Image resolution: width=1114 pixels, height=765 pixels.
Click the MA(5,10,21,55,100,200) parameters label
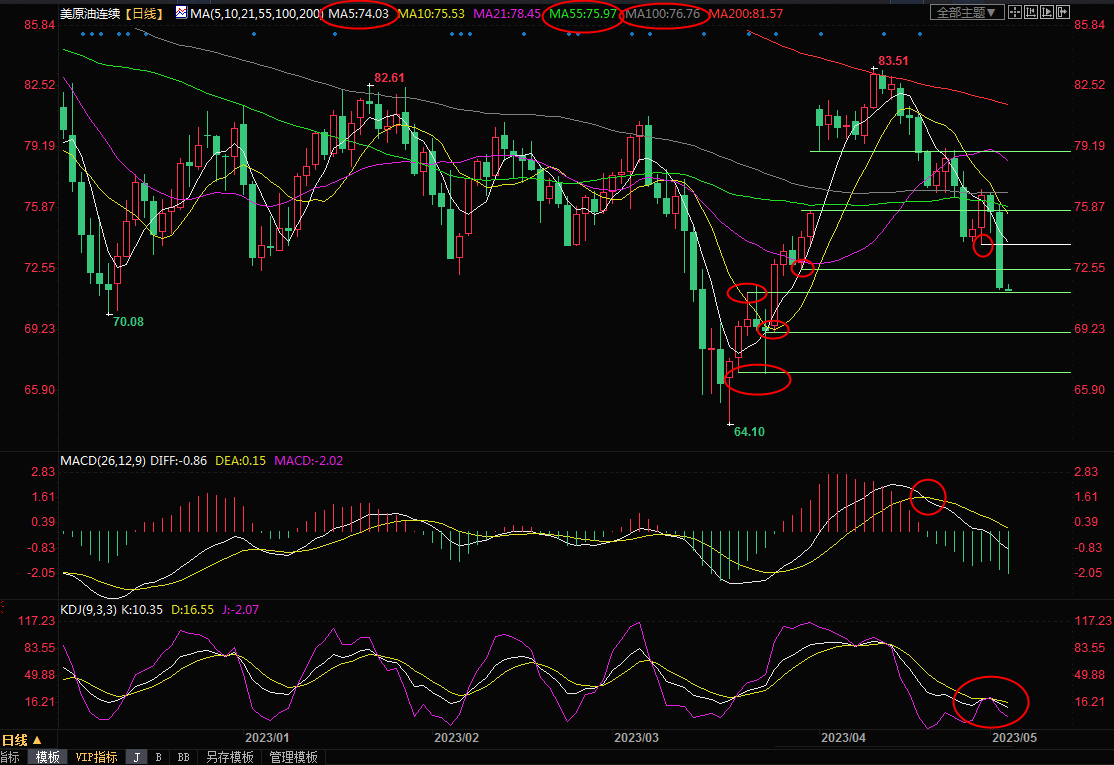coord(256,14)
